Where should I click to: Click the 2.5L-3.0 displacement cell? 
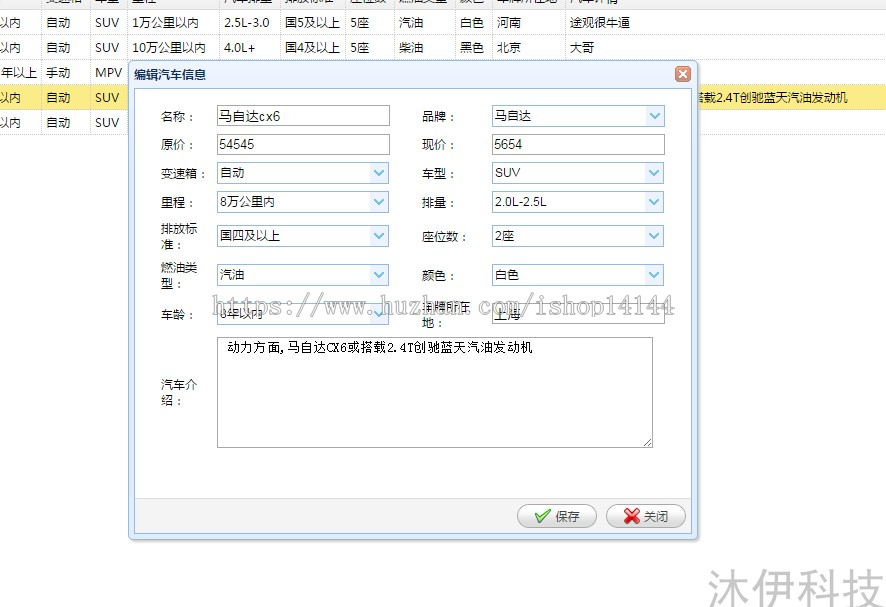click(247, 23)
